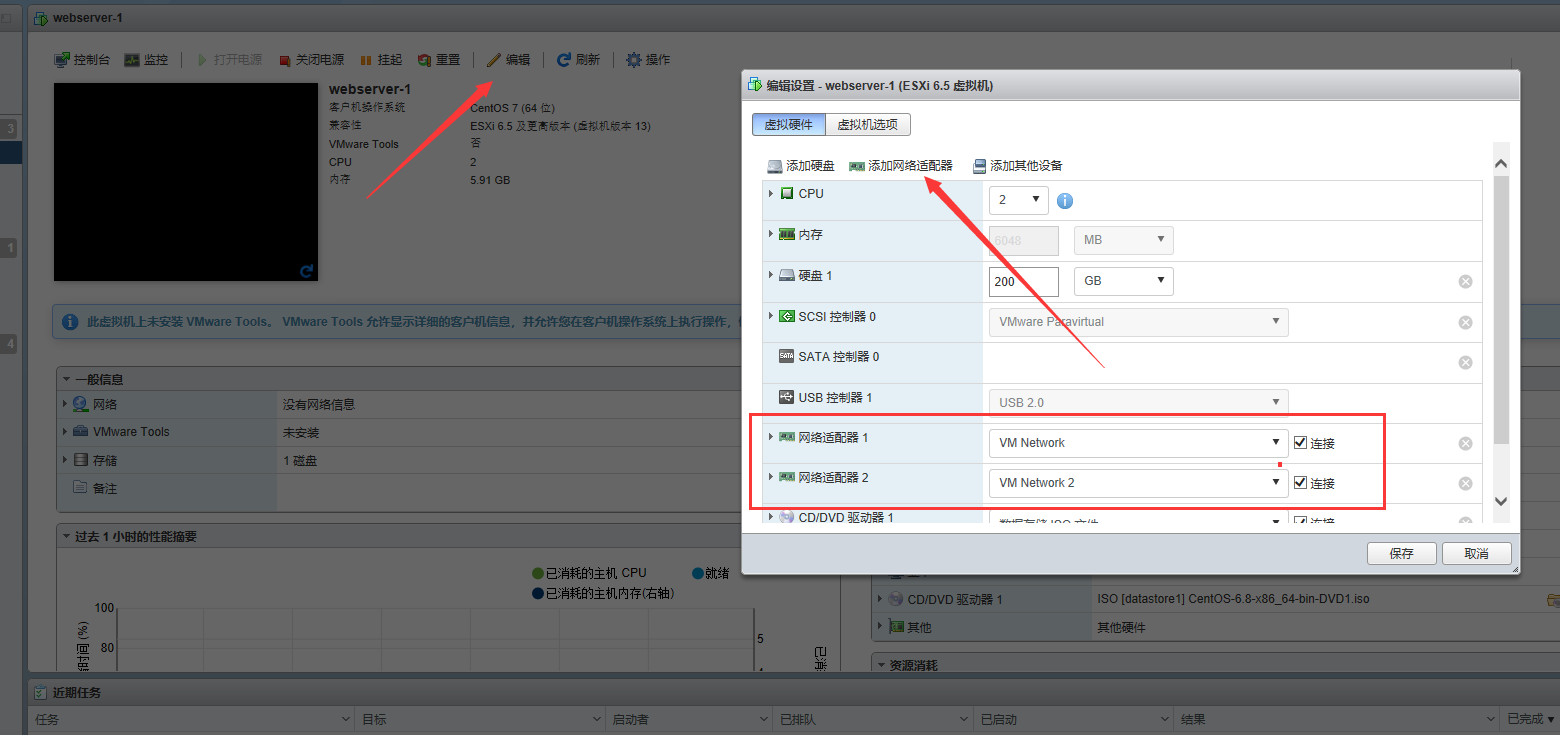Click 保存 save button
Viewport: 1560px width, 735px height.
1402,554
